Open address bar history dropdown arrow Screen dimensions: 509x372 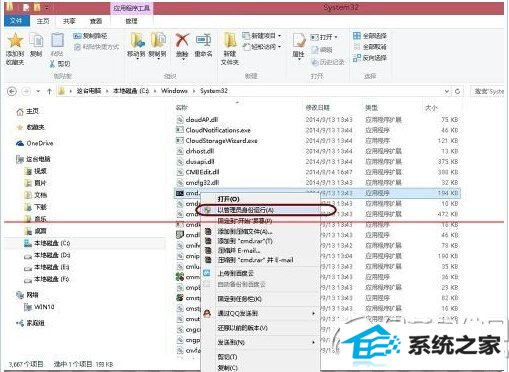(446, 91)
